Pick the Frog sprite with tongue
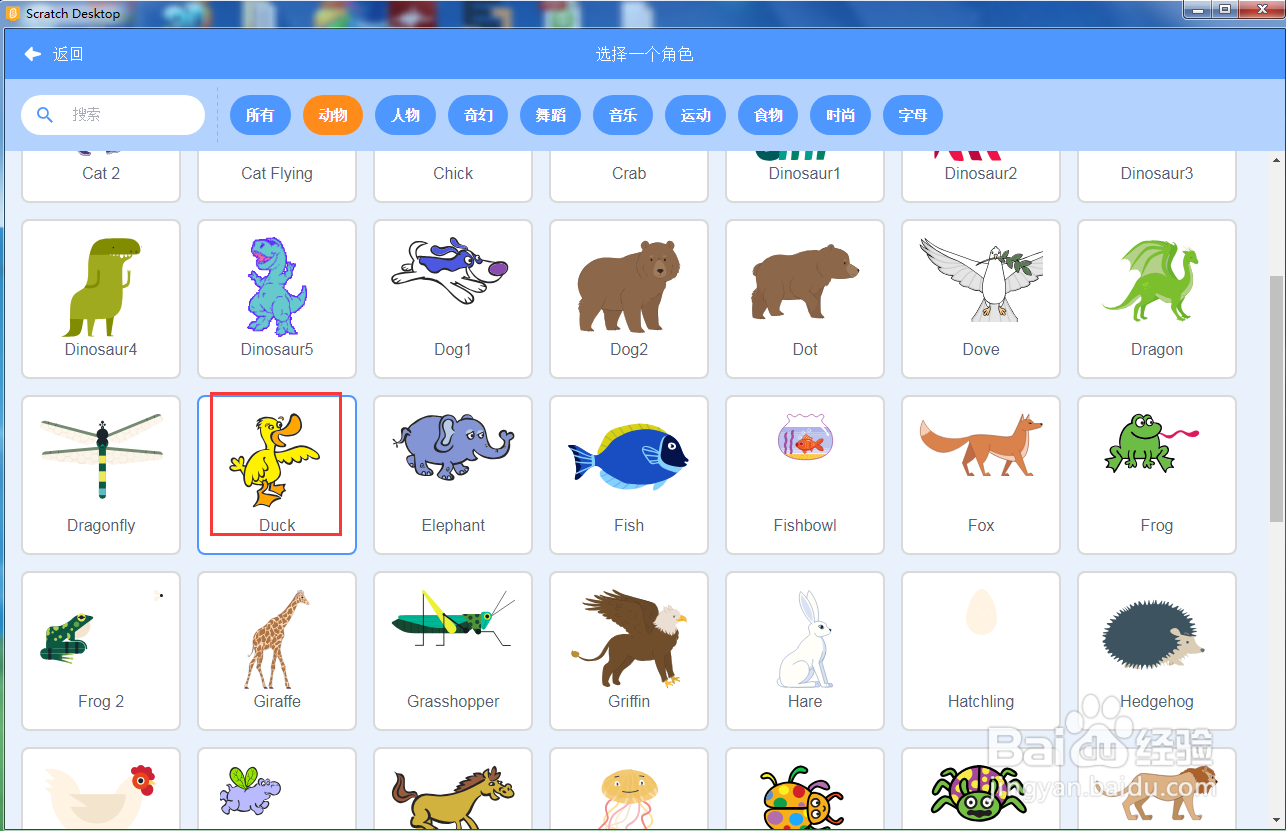1286x831 pixels. point(1157,475)
